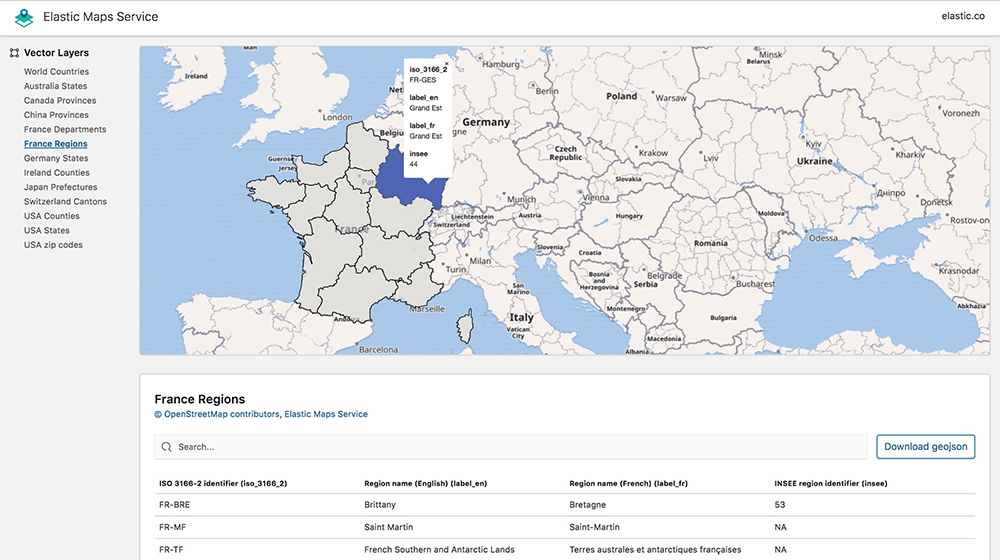Select USA zip codes layer
The width and height of the screenshot is (1000, 560).
[x=53, y=245]
